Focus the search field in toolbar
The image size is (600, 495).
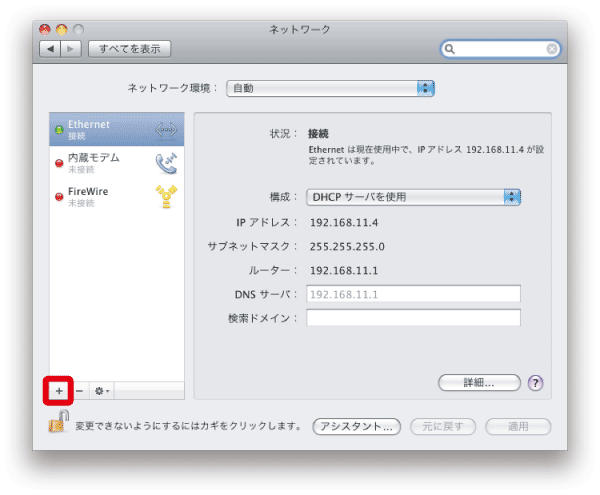(500, 49)
